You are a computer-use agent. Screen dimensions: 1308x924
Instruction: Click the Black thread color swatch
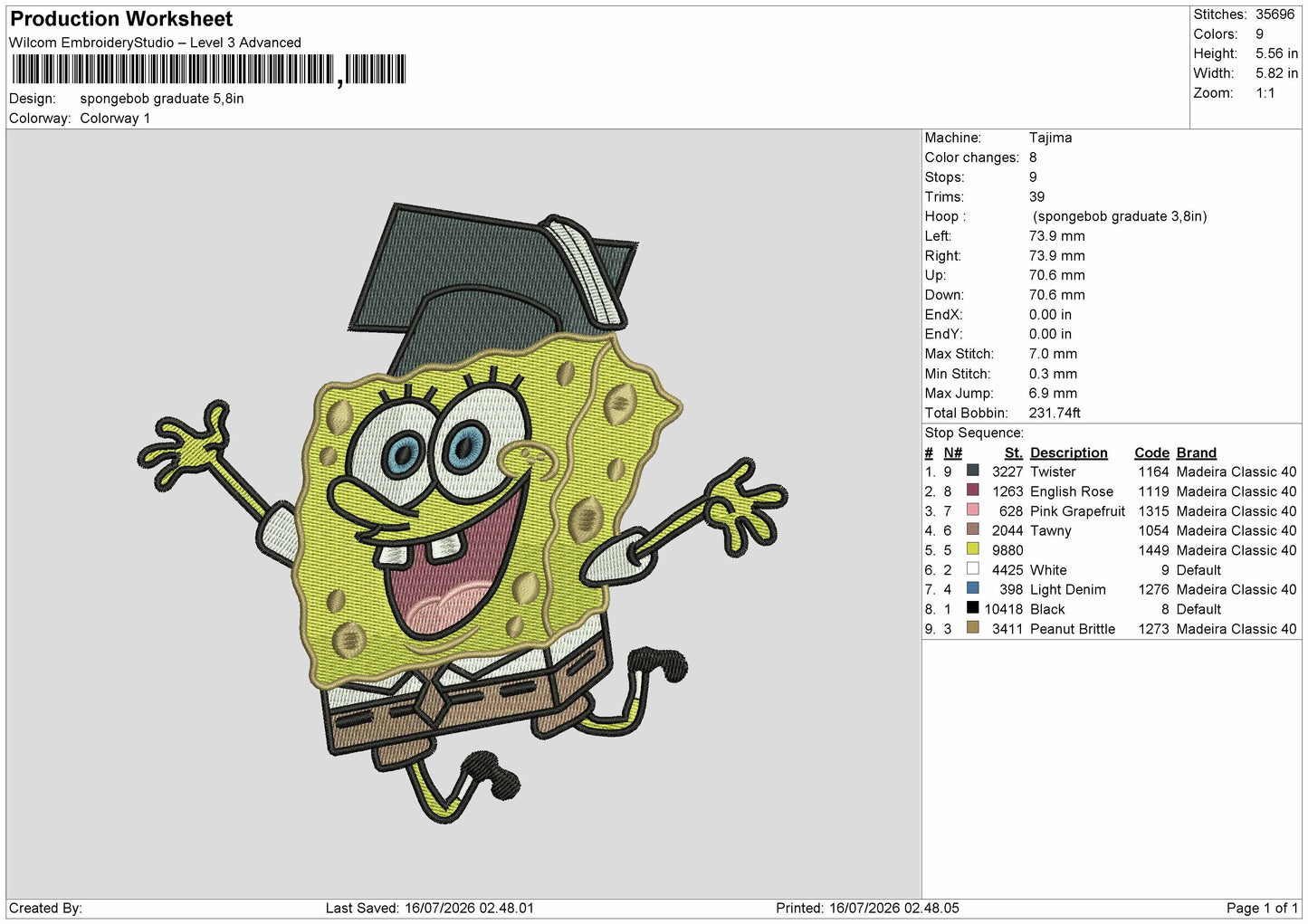[972, 608]
